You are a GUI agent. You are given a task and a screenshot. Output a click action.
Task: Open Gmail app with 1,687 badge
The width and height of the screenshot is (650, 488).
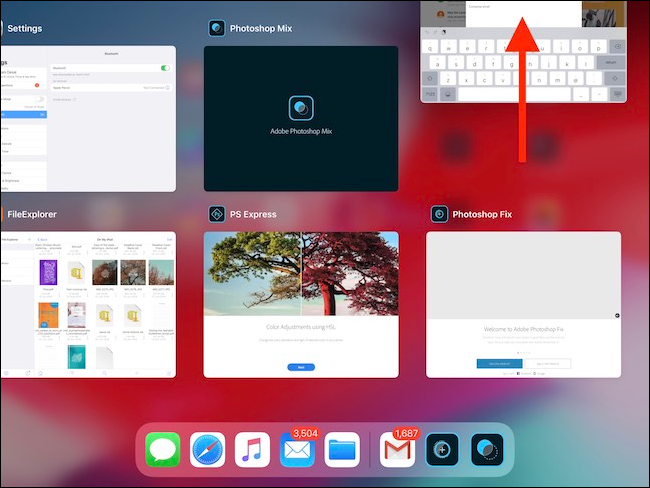398,449
